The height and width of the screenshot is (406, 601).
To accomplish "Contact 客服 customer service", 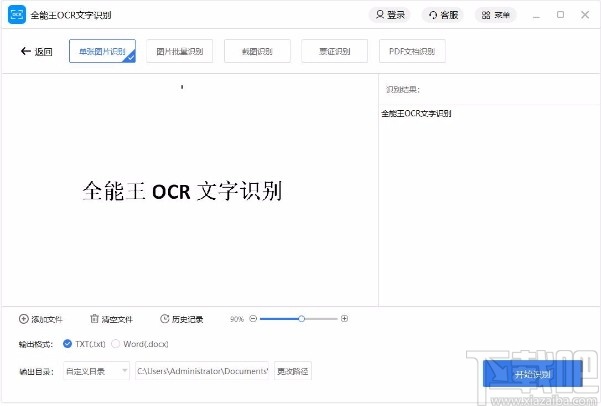I will click(x=443, y=15).
